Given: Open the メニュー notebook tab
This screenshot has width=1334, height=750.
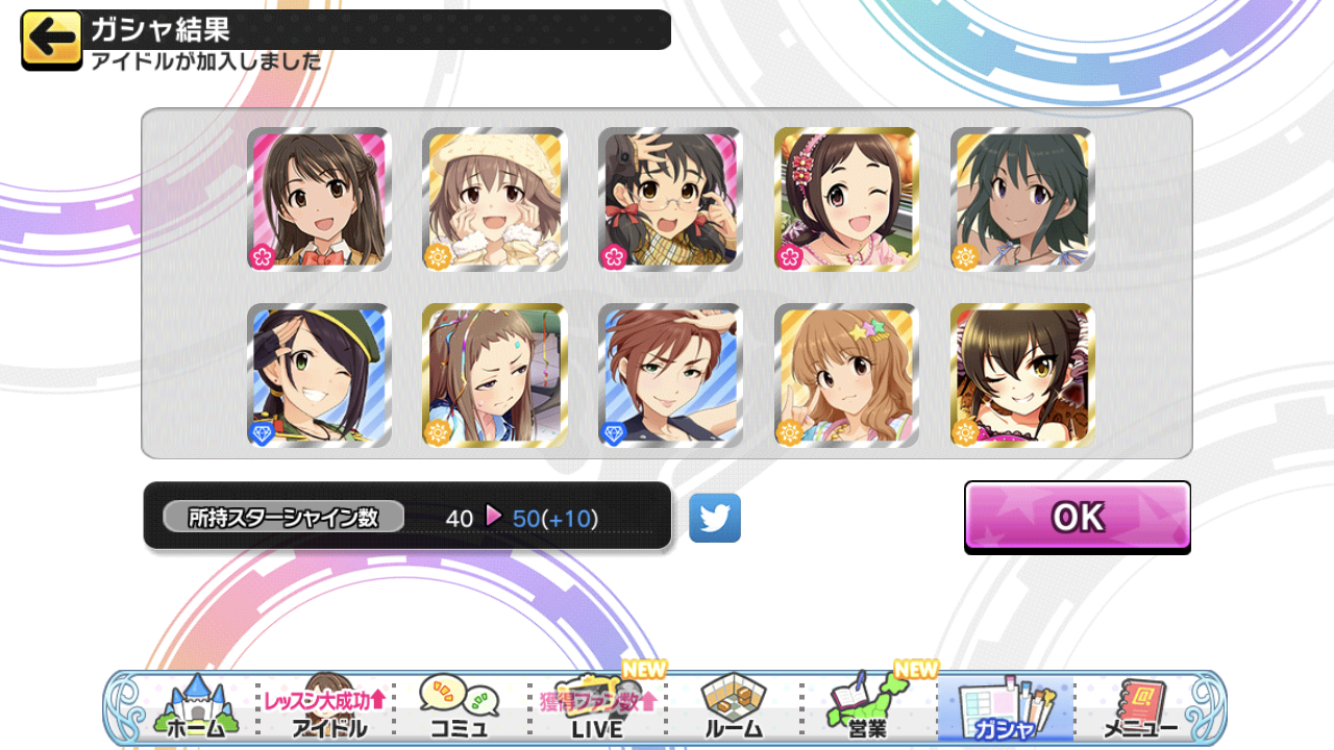Looking at the screenshot, I should [x=1140, y=708].
